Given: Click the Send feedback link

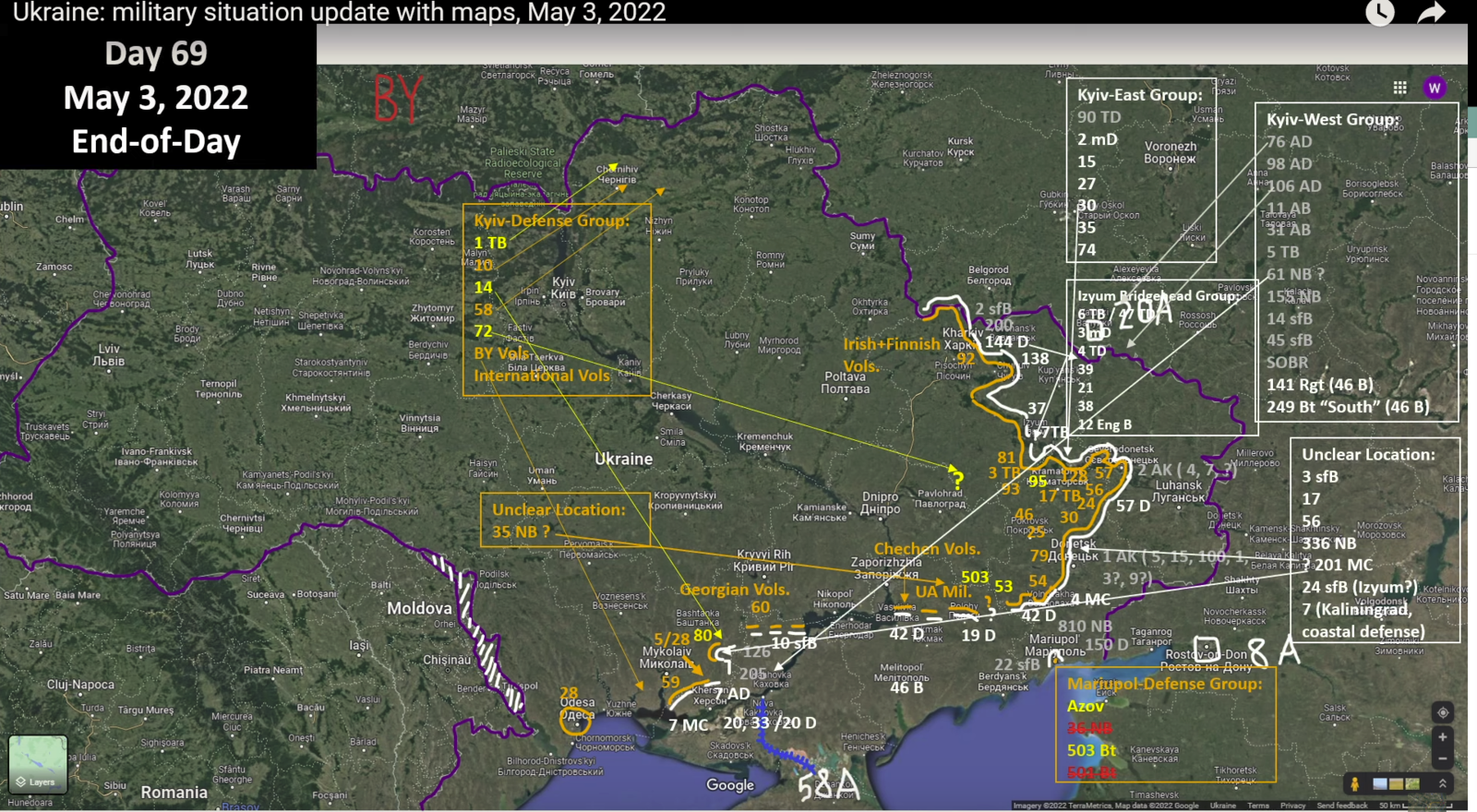Looking at the screenshot, I should point(1342,806).
